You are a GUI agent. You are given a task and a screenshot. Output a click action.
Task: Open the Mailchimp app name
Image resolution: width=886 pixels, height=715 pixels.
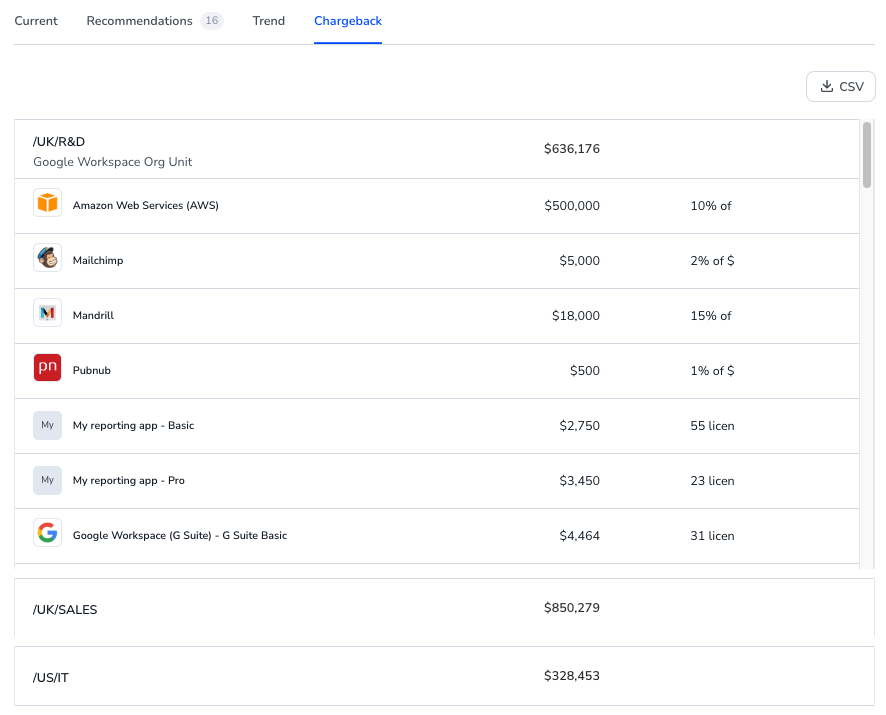[x=98, y=261]
